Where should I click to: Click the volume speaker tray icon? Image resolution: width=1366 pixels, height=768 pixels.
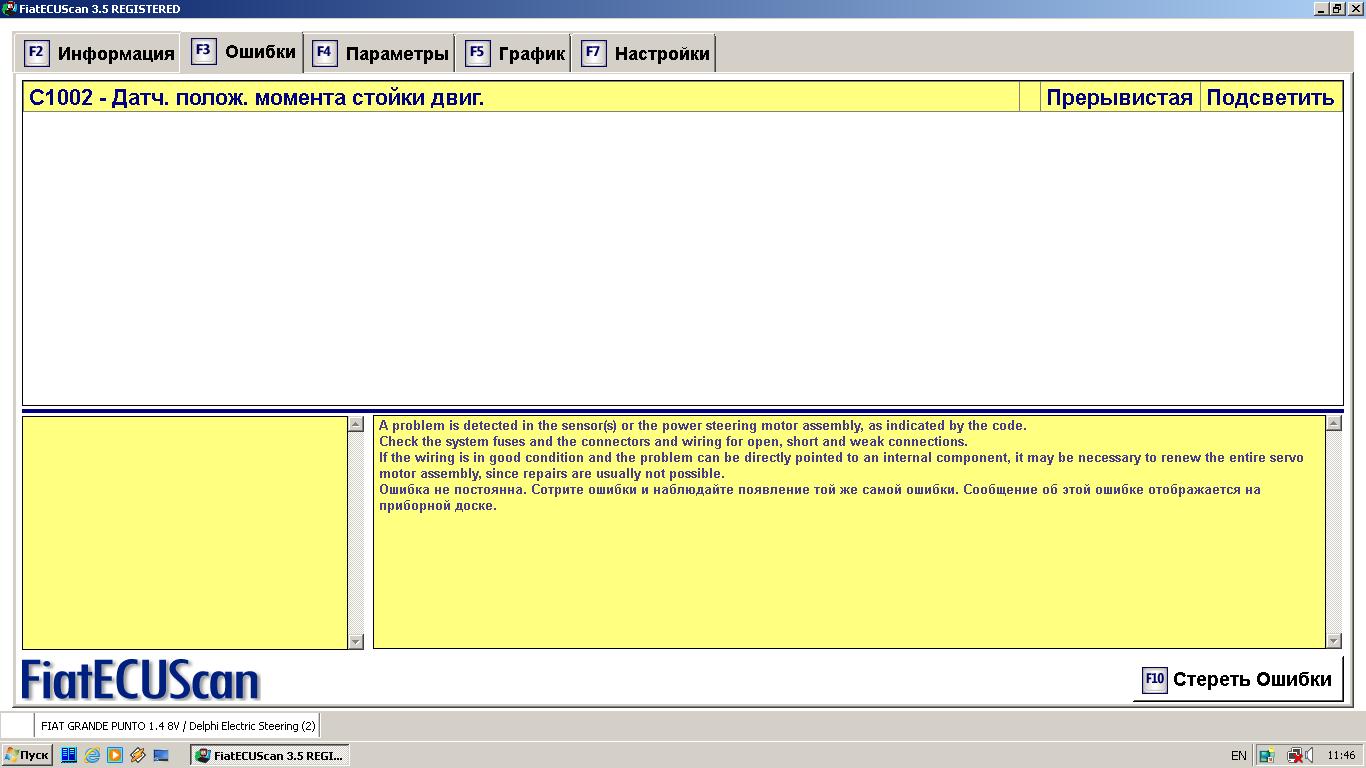click(x=1308, y=755)
